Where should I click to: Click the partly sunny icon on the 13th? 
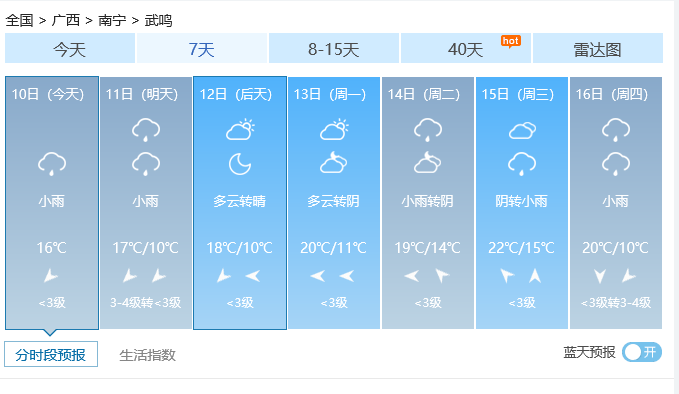(333, 129)
